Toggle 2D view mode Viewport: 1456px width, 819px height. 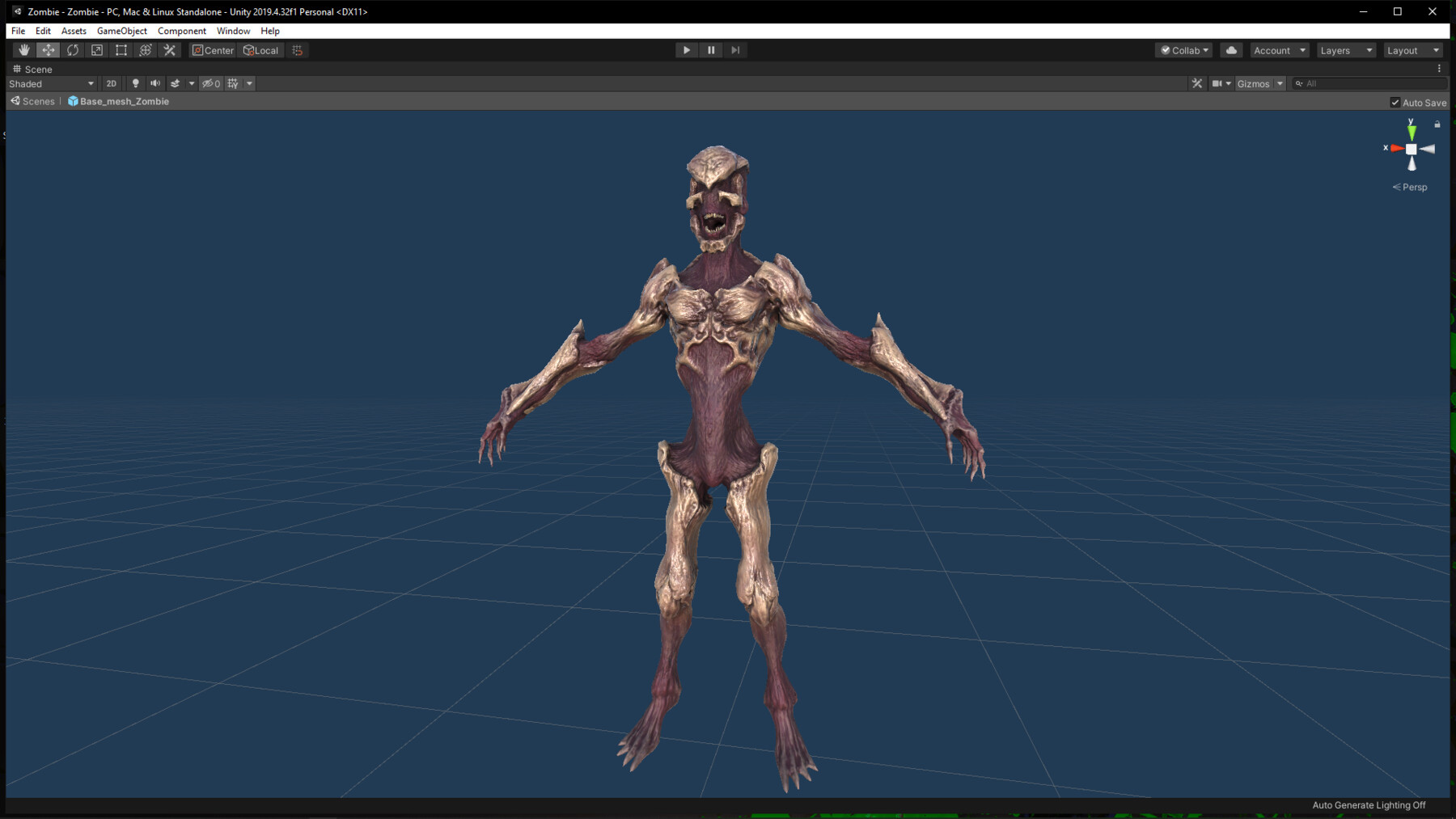pos(111,83)
